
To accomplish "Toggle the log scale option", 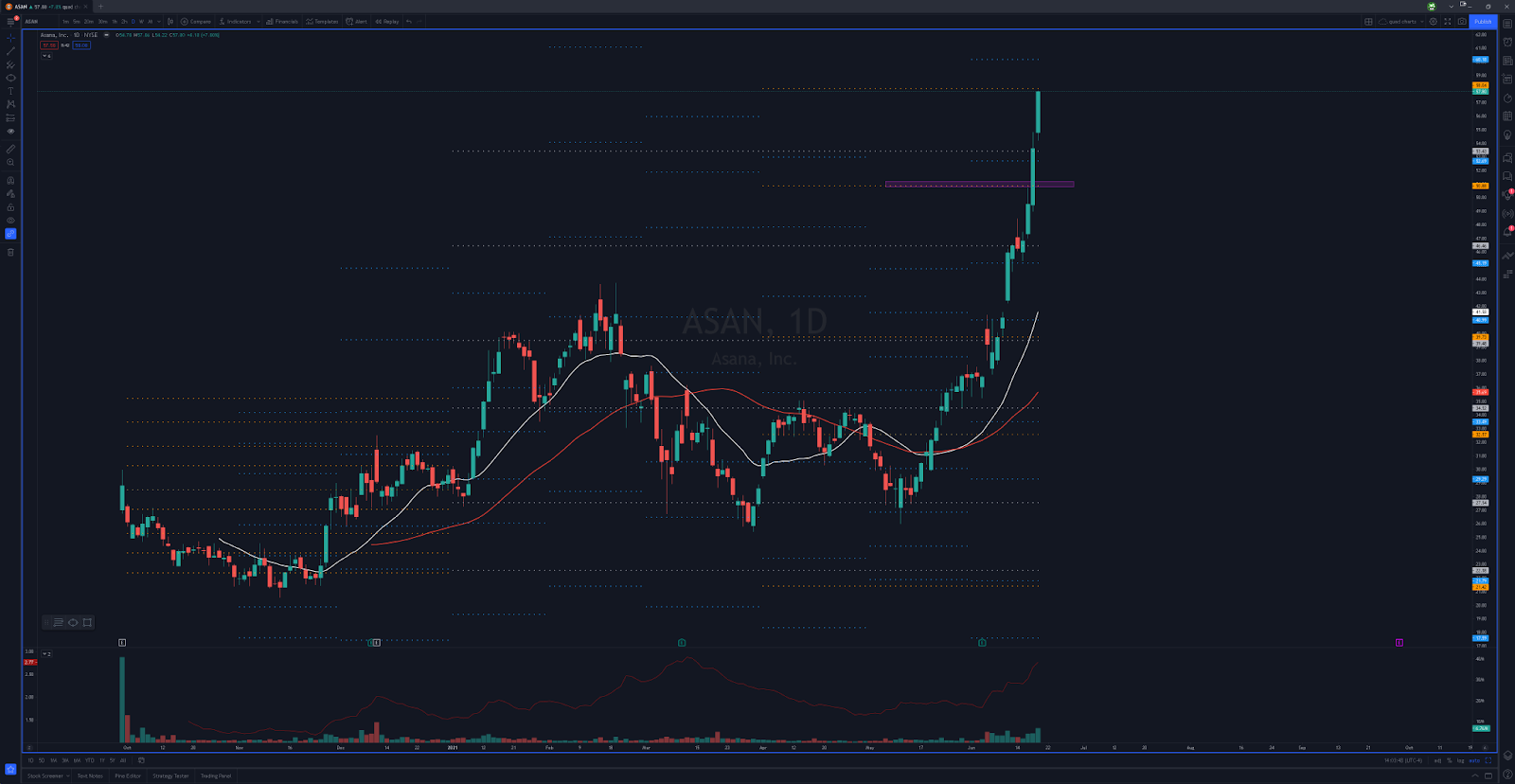I will (x=1460, y=760).
